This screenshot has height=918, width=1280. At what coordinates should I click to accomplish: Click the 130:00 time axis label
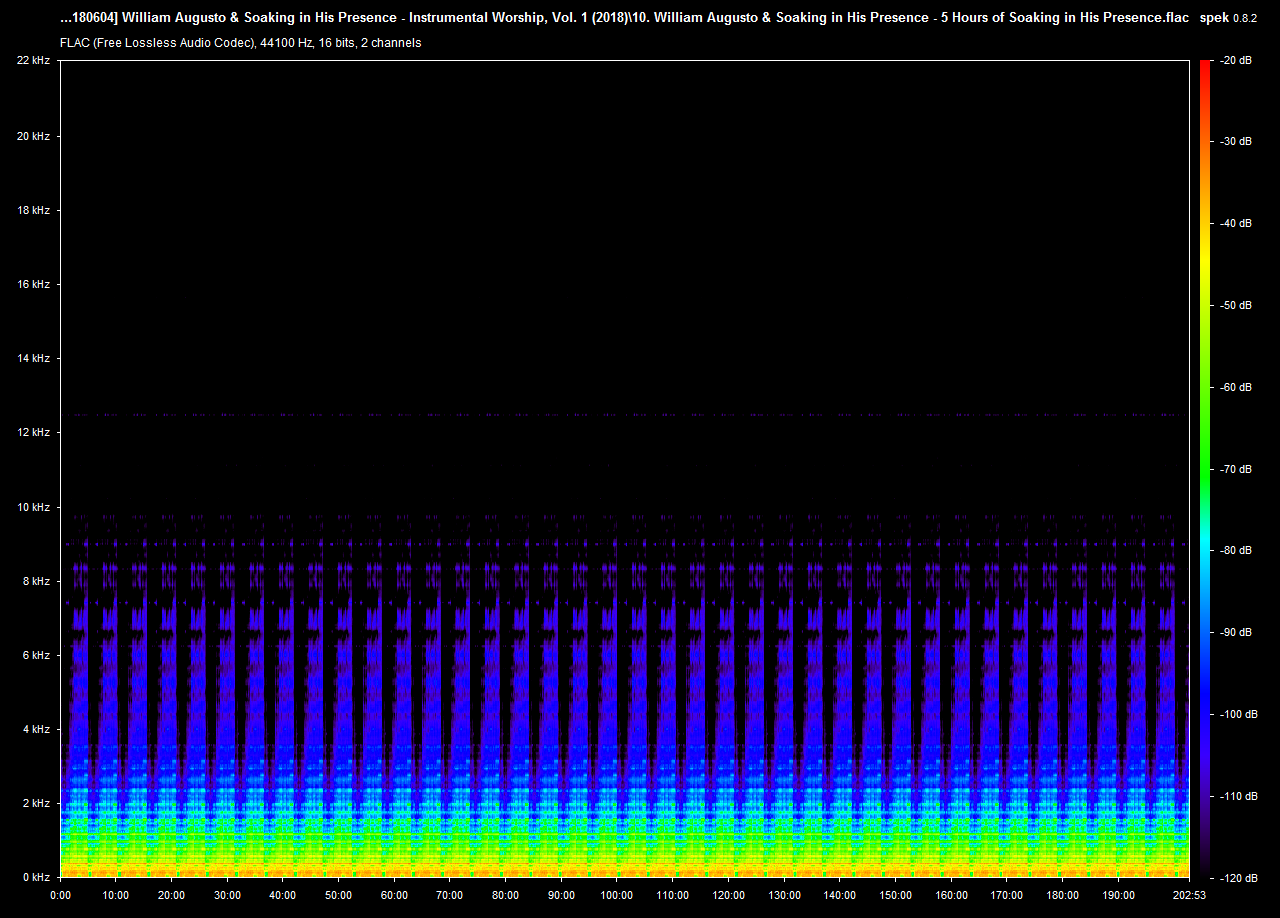(x=784, y=895)
